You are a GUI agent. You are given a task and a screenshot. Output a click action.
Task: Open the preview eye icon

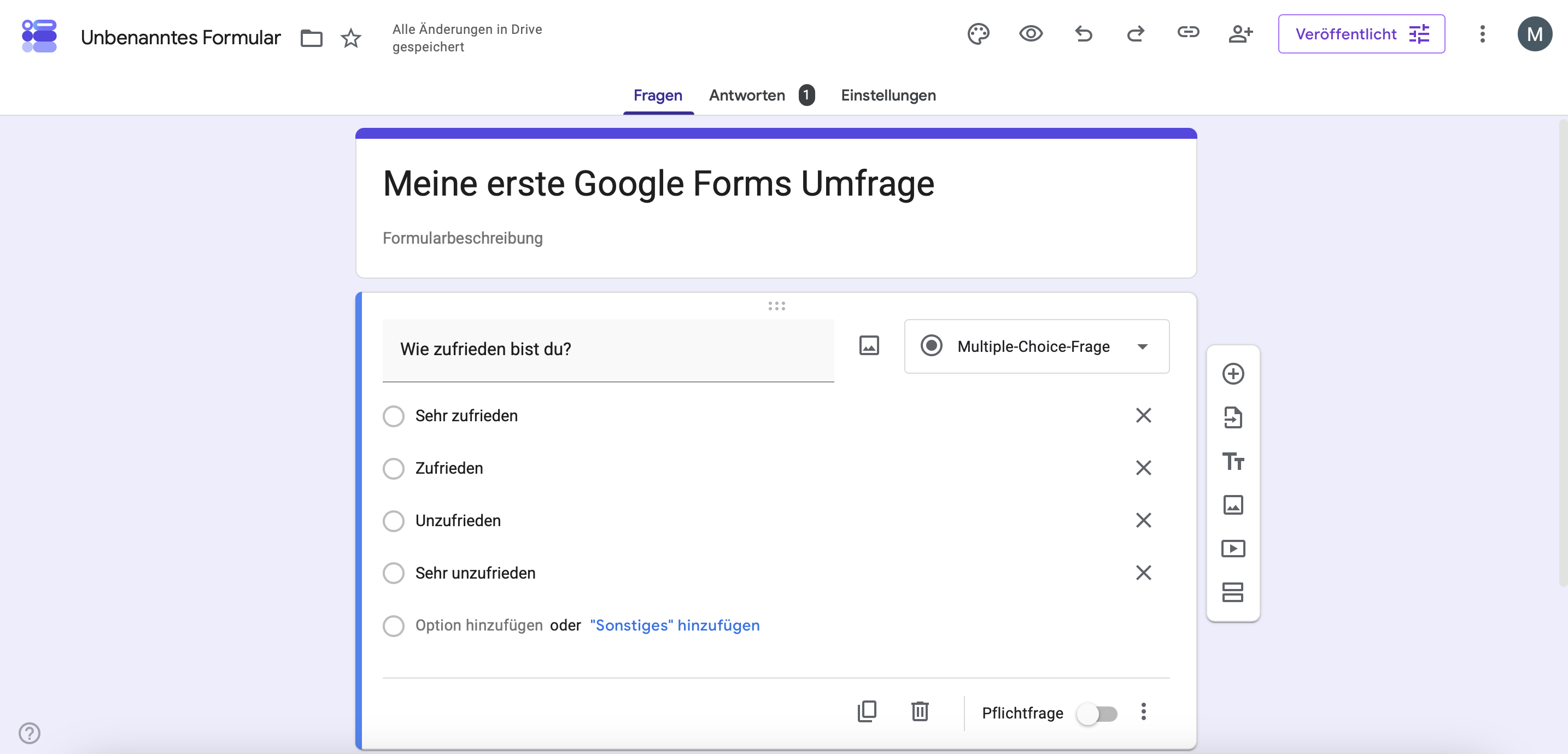pyautogui.click(x=1031, y=33)
